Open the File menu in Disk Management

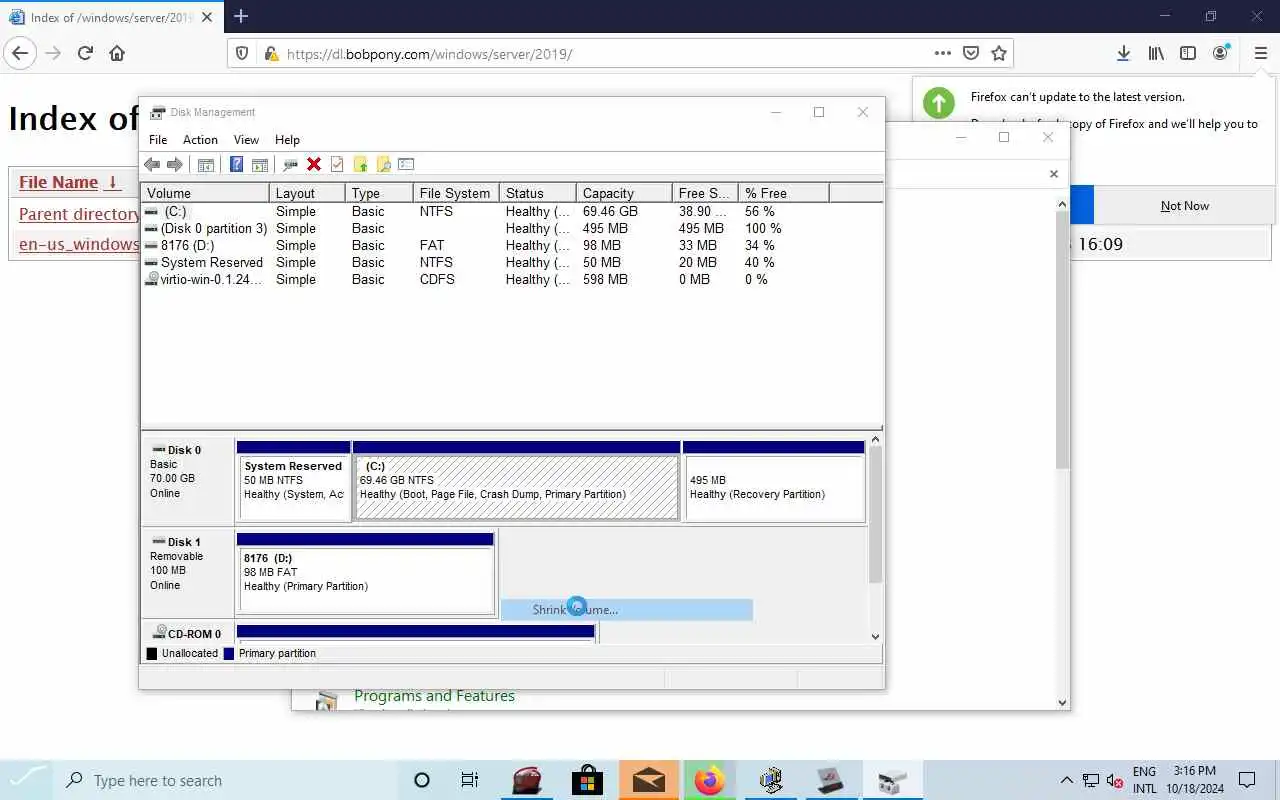tap(158, 140)
